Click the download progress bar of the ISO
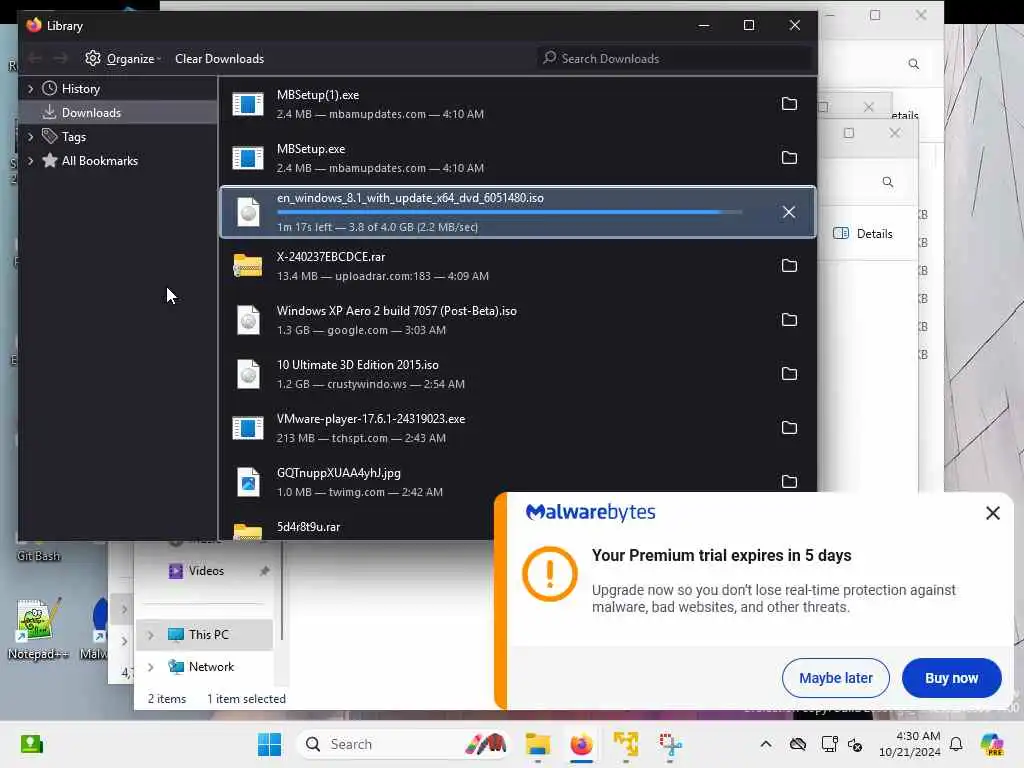The width and height of the screenshot is (1024, 768). 509,212
